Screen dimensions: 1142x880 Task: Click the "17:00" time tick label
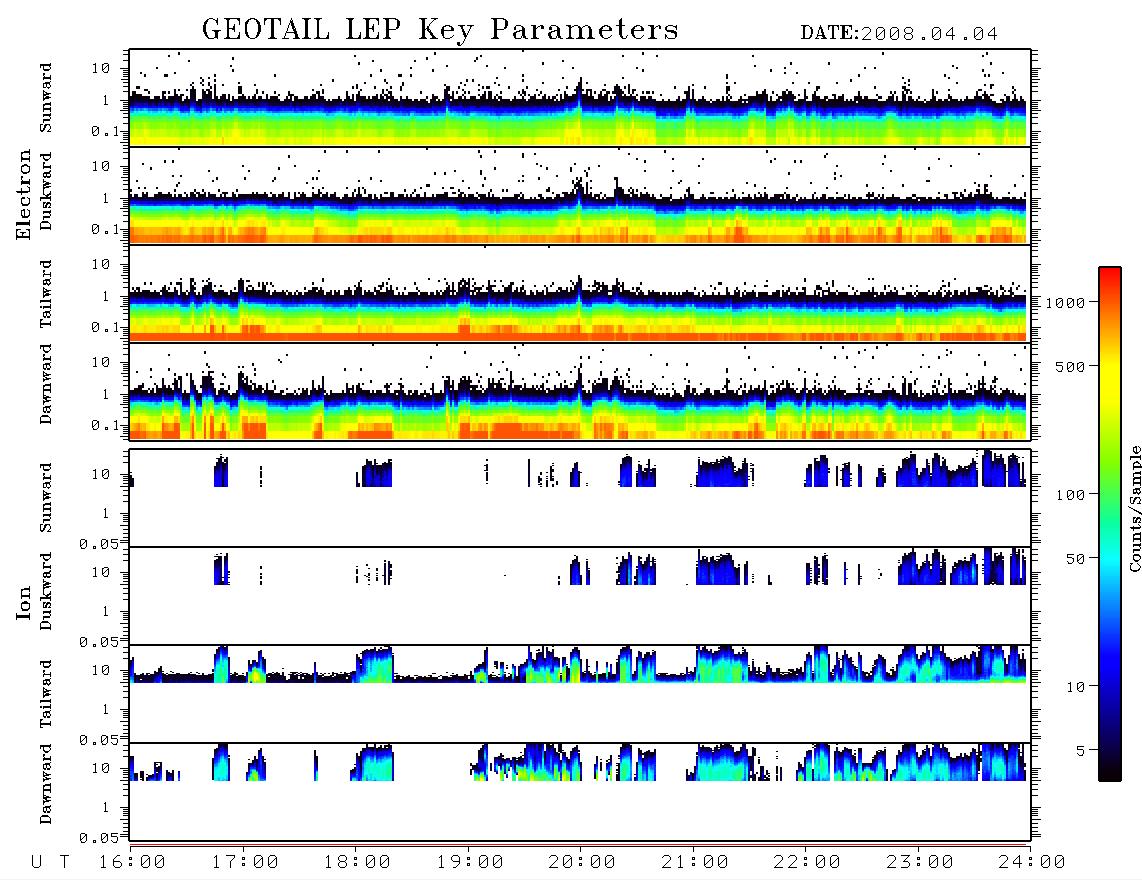pos(245,863)
